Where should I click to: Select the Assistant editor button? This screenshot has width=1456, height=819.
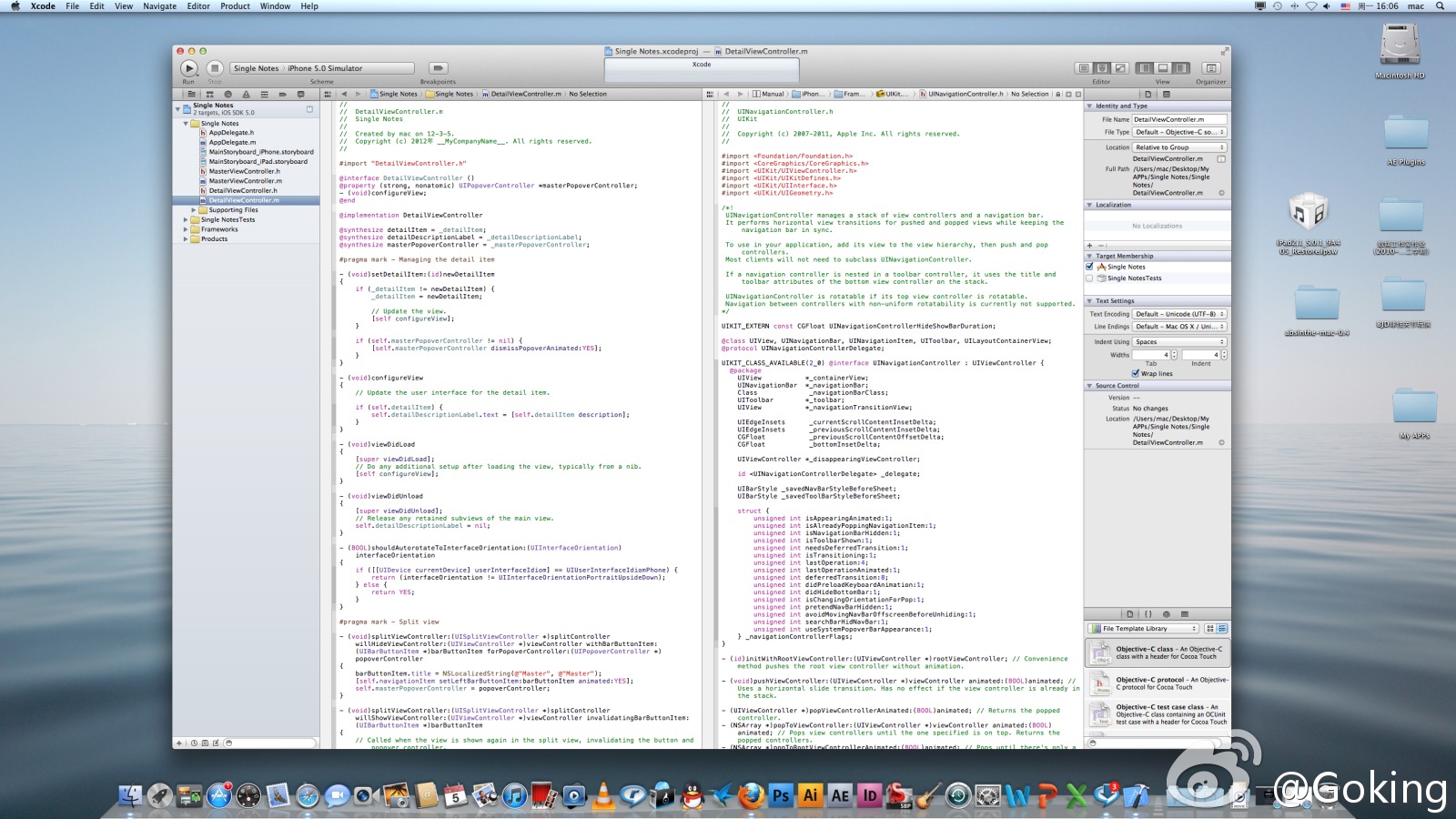click(1102, 68)
